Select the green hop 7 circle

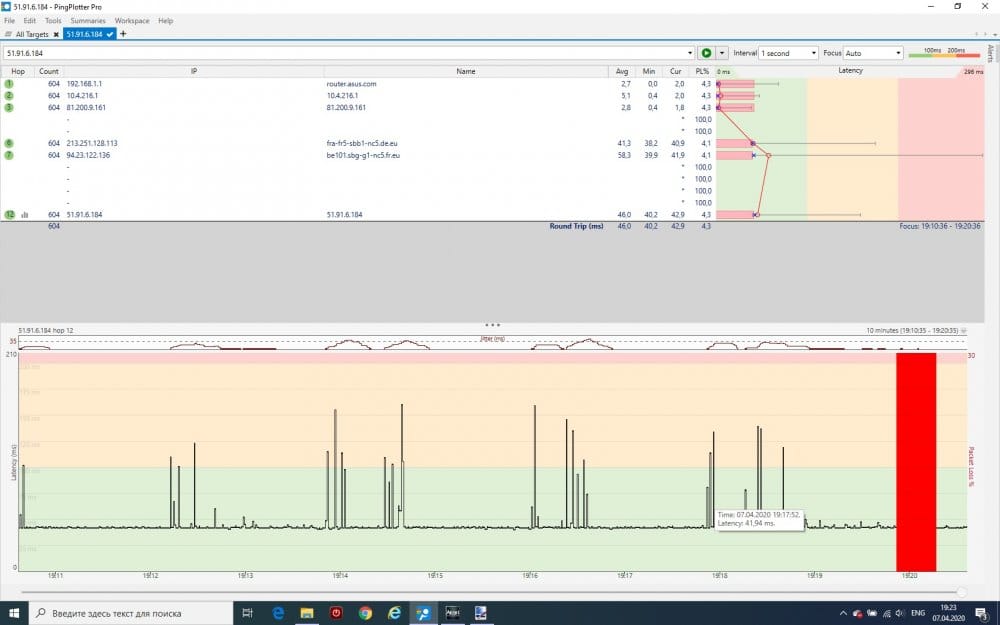coord(9,155)
